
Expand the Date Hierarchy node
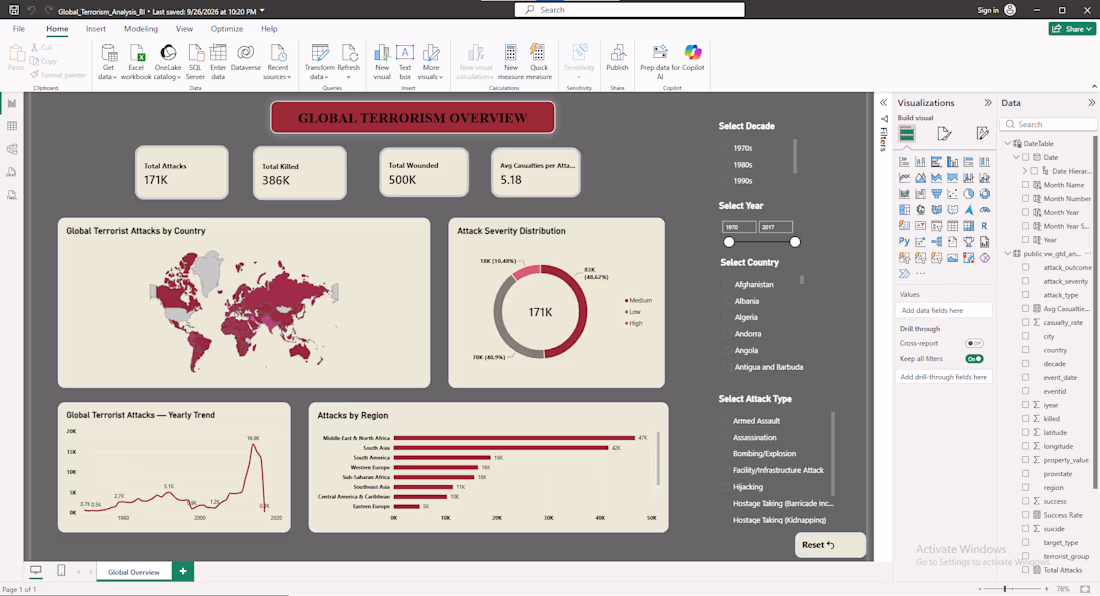click(x=1025, y=171)
